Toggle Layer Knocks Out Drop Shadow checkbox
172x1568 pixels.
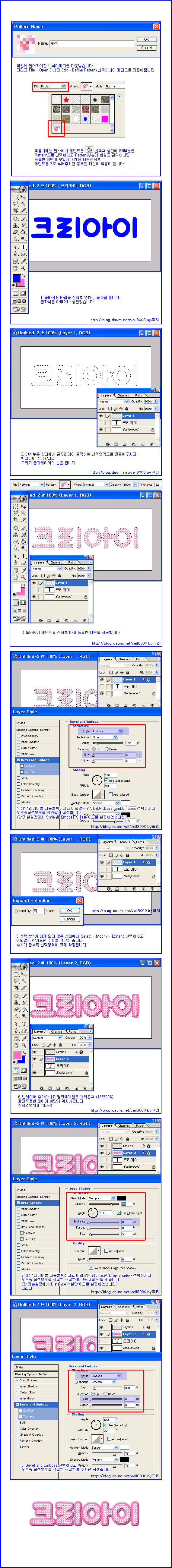91,1269
